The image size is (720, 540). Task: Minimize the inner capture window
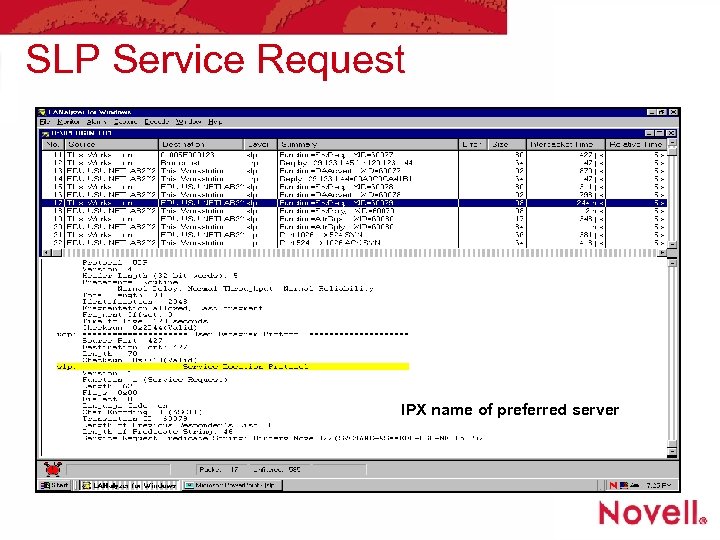[x=649, y=133]
